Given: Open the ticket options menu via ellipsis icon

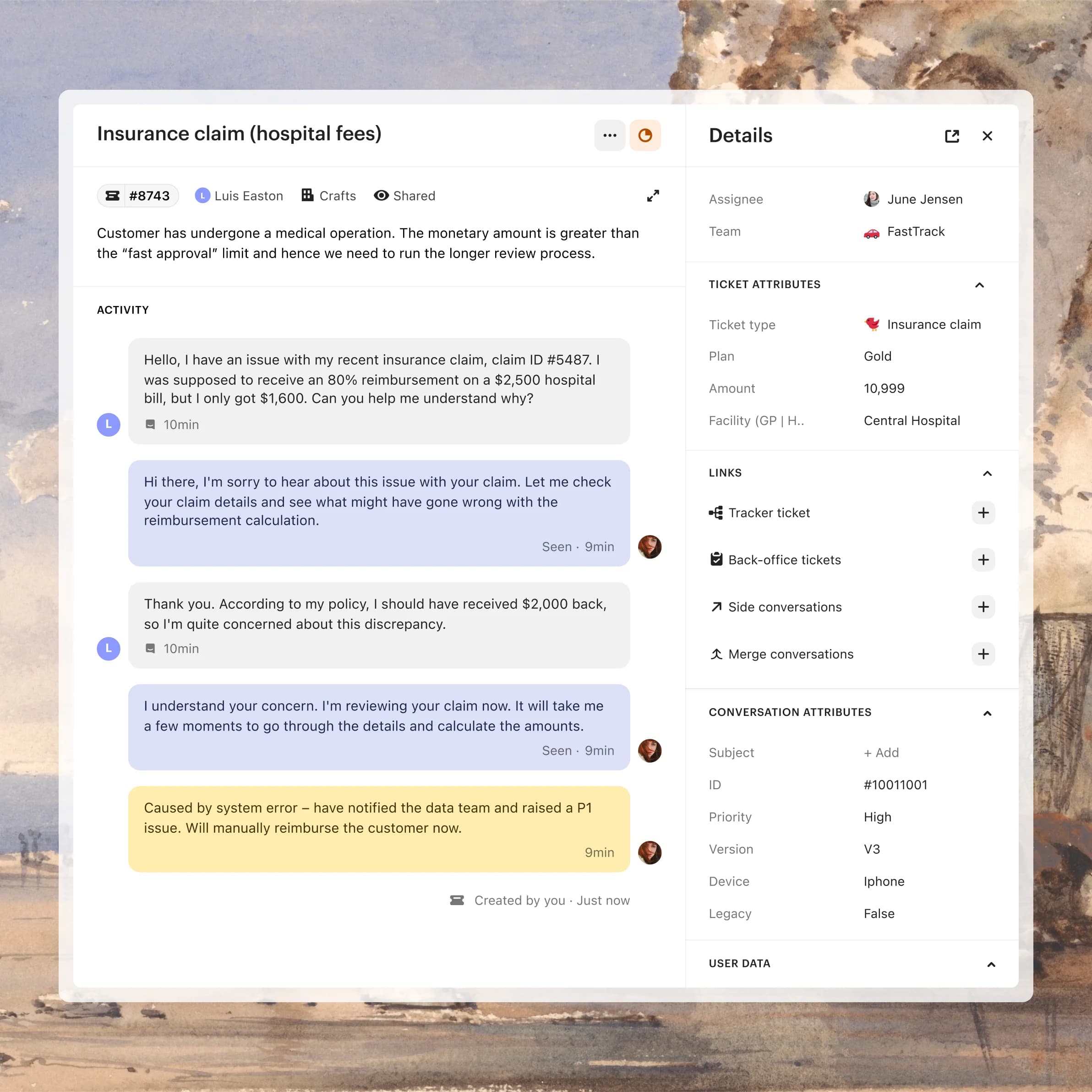Looking at the screenshot, I should pos(609,136).
